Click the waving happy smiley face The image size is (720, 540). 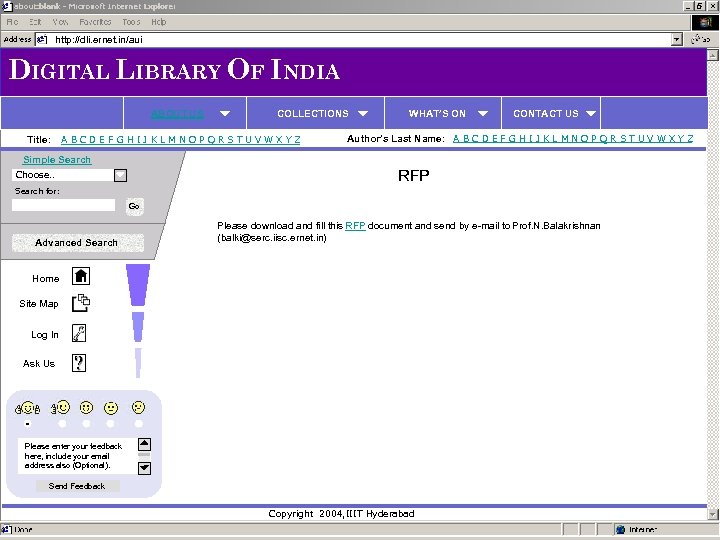coord(61,407)
